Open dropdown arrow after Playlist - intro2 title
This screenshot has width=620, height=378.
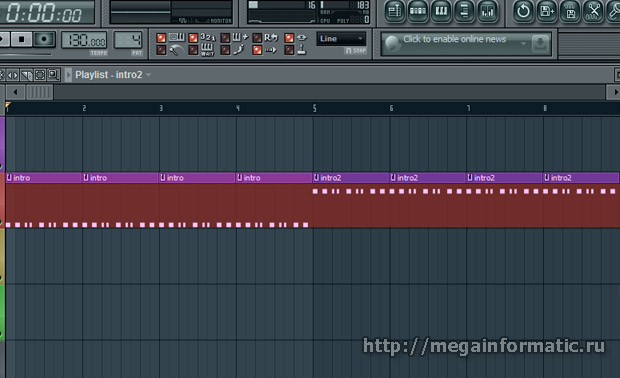point(149,74)
